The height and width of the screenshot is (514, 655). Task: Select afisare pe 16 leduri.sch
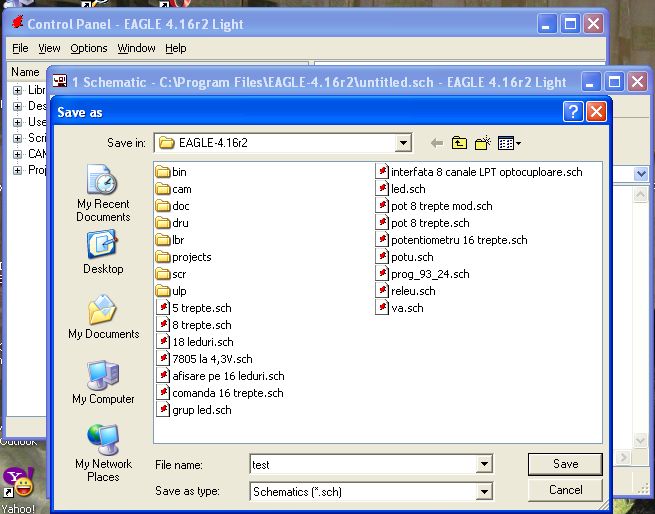coord(221,376)
